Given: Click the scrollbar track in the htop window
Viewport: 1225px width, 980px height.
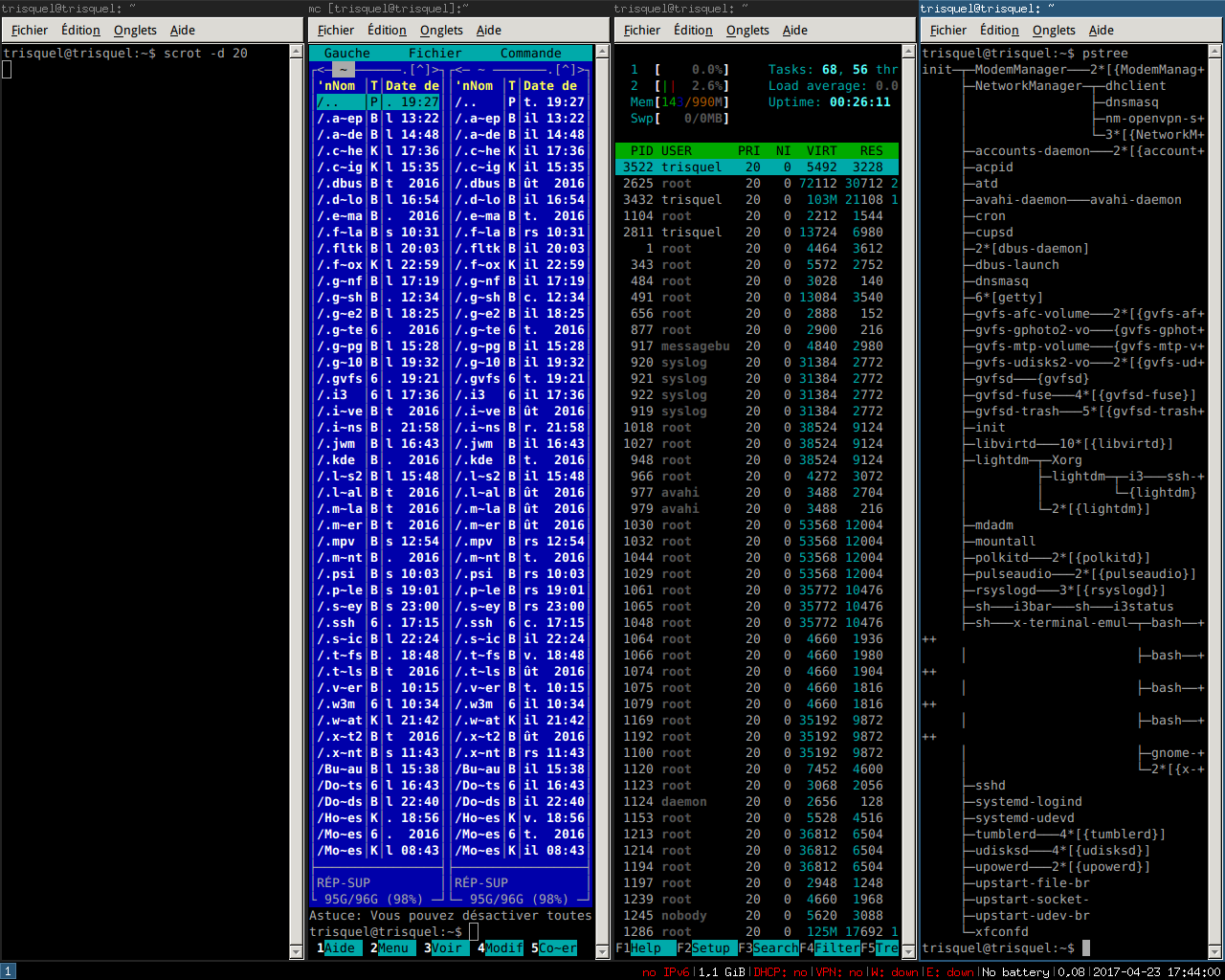Looking at the screenshot, I should pos(909,501).
